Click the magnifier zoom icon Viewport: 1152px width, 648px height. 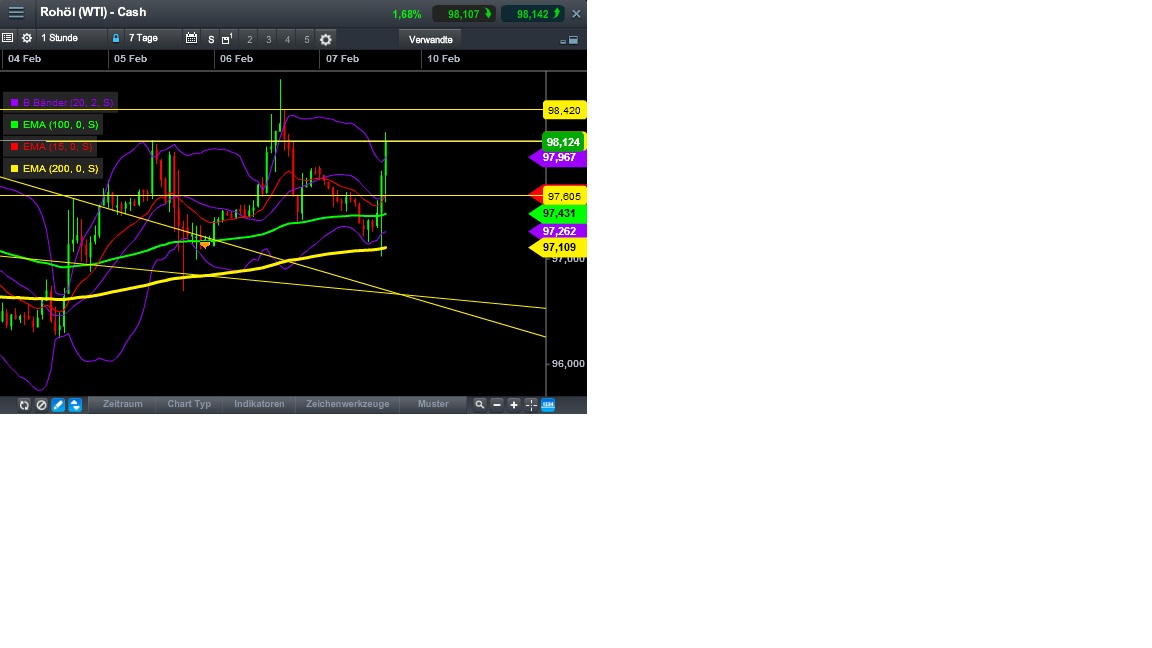(480, 404)
